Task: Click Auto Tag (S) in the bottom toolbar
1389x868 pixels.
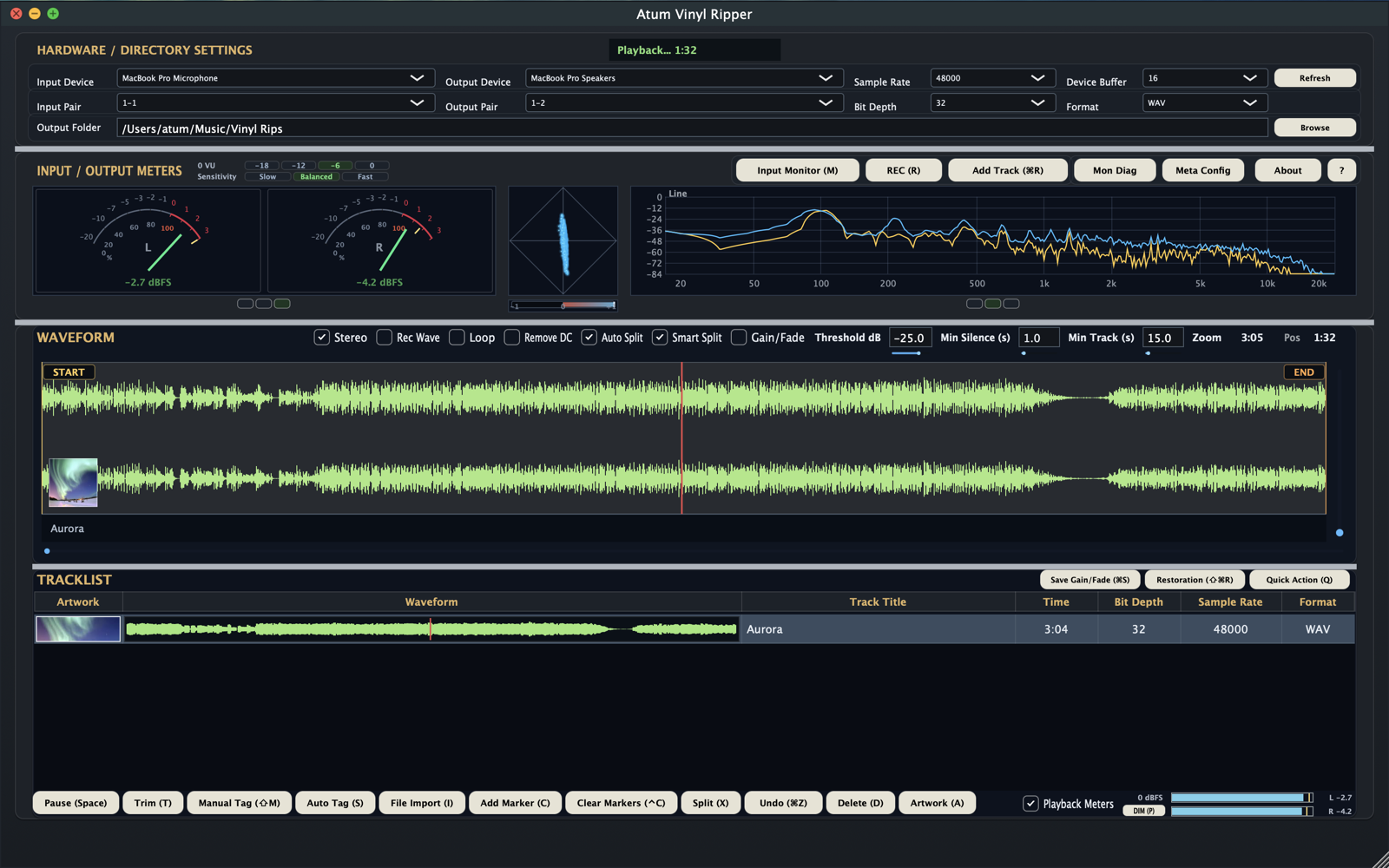Action: 335,803
